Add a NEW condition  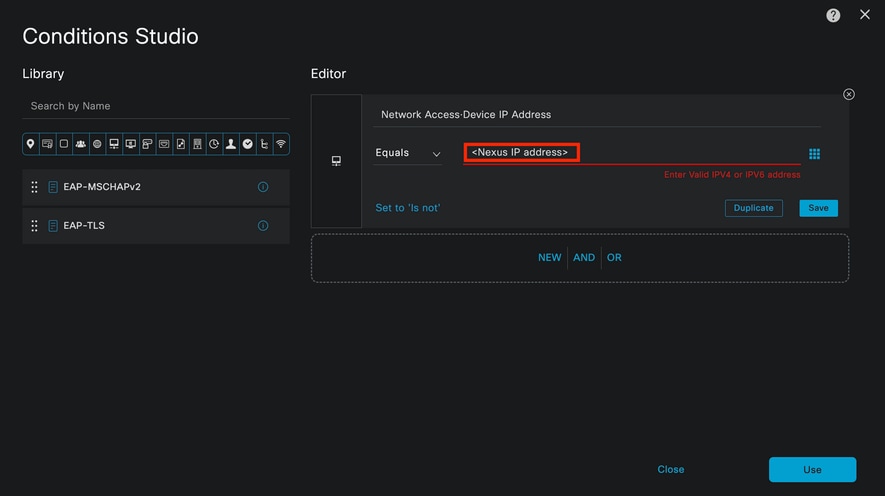tap(549, 257)
